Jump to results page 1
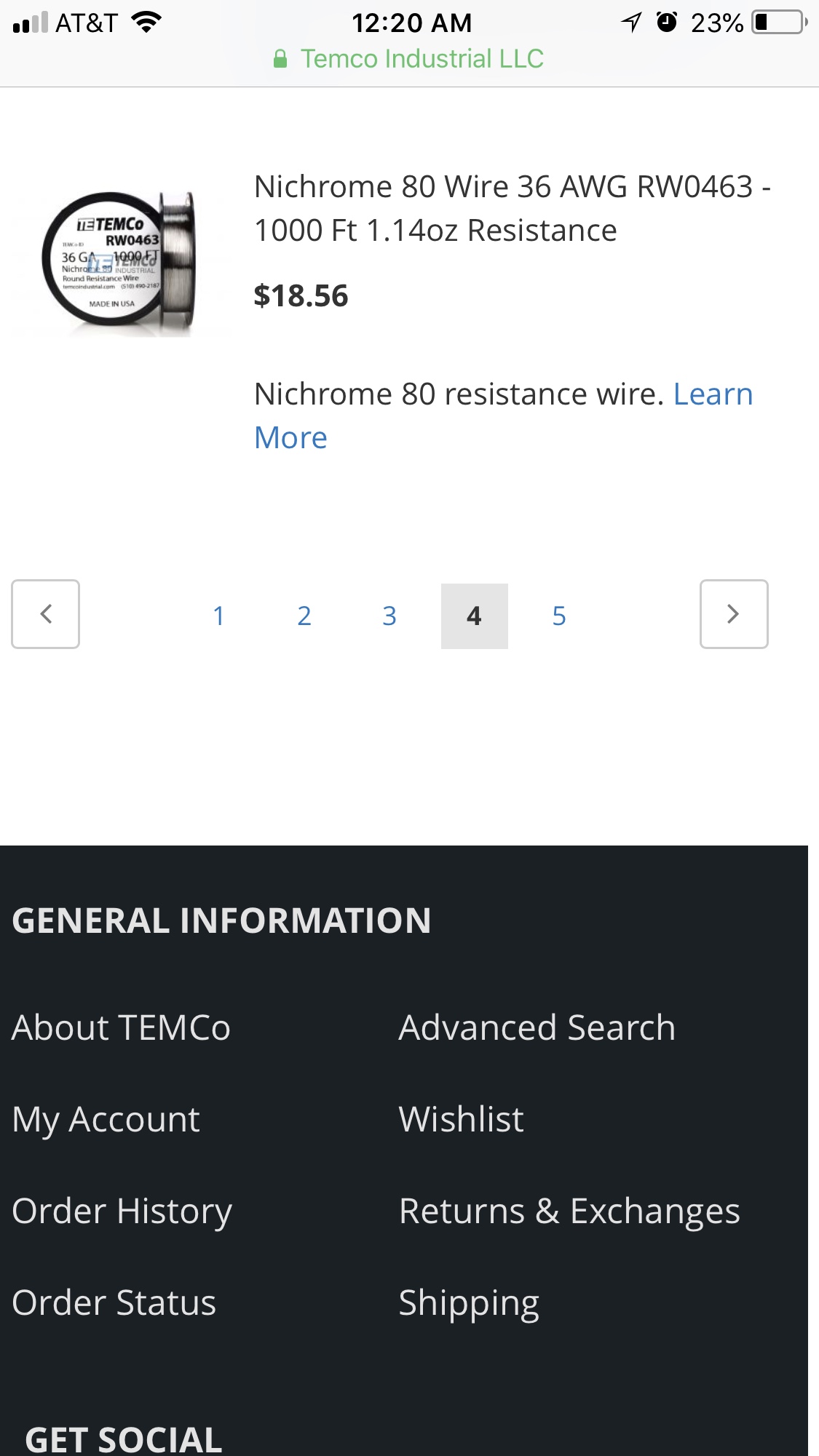Screen dimensions: 819x1456 coord(218,616)
